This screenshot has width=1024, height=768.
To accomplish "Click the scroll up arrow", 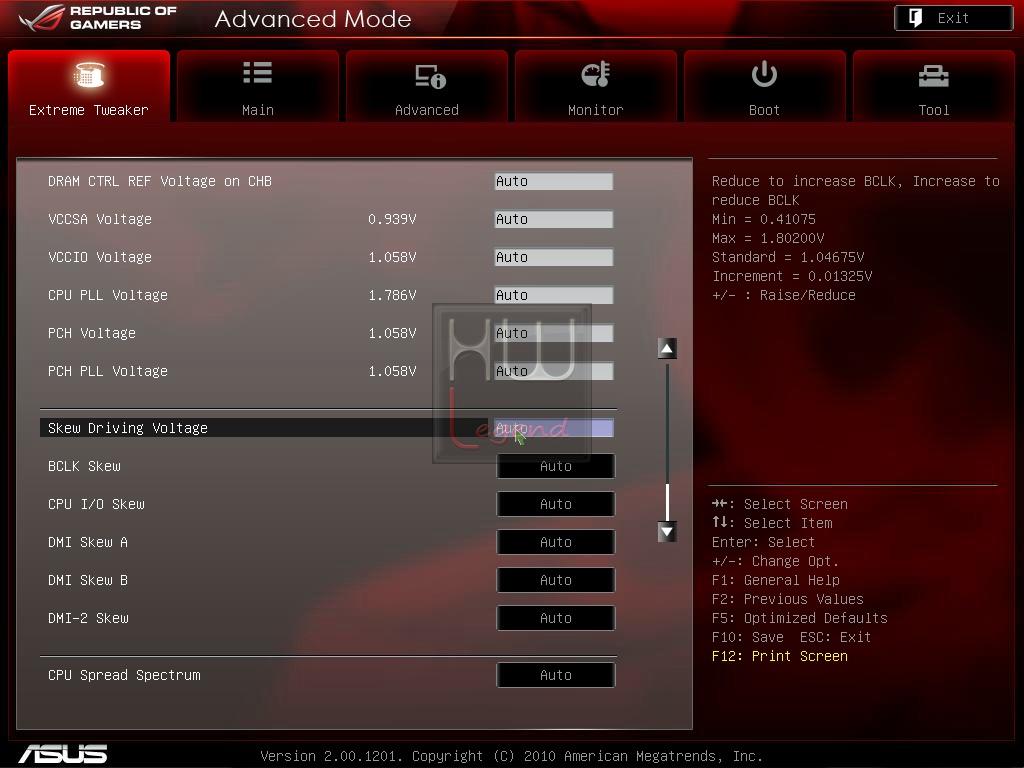I will click(x=667, y=349).
